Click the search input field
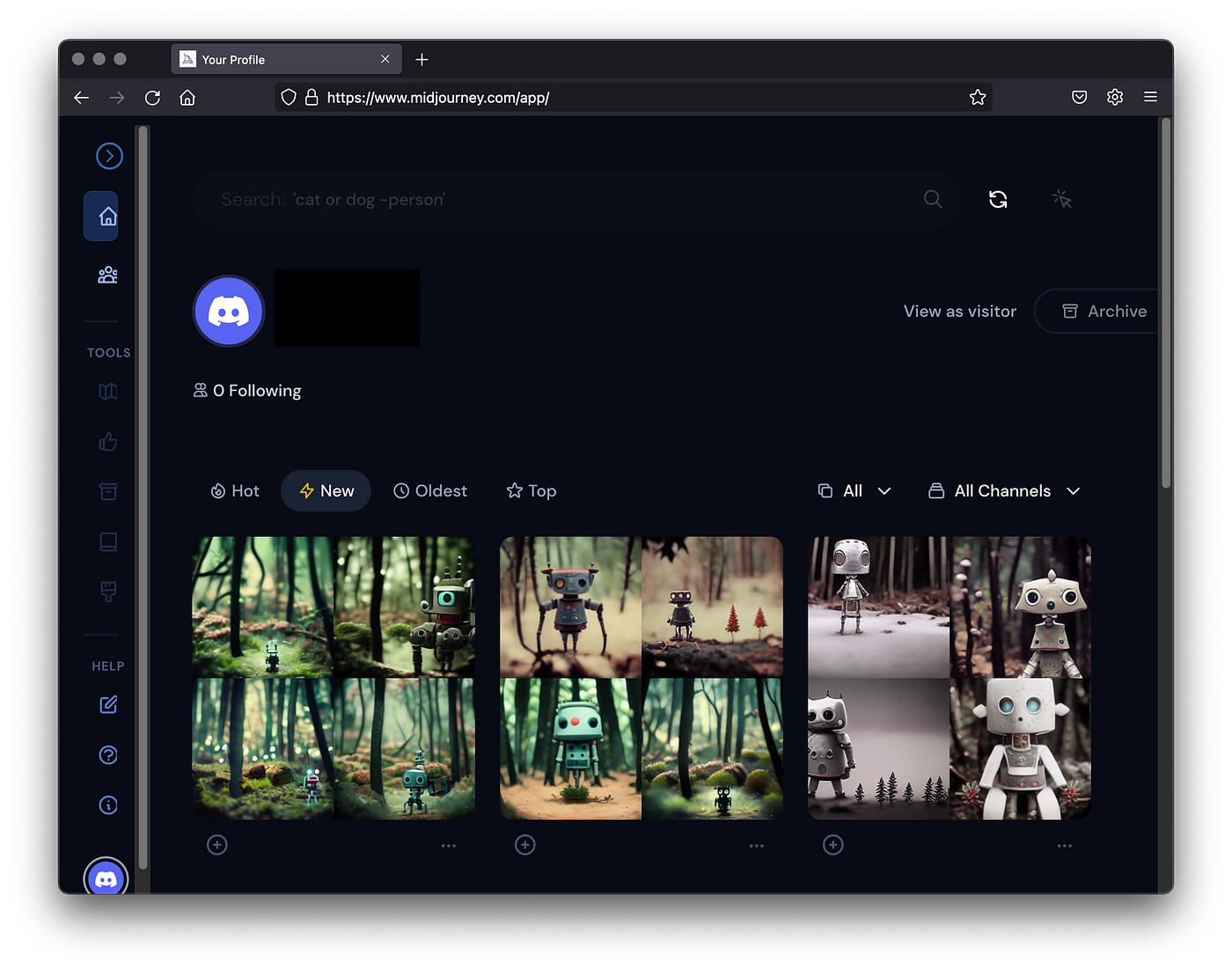This screenshot has width=1232, height=971. click(x=563, y=200)
